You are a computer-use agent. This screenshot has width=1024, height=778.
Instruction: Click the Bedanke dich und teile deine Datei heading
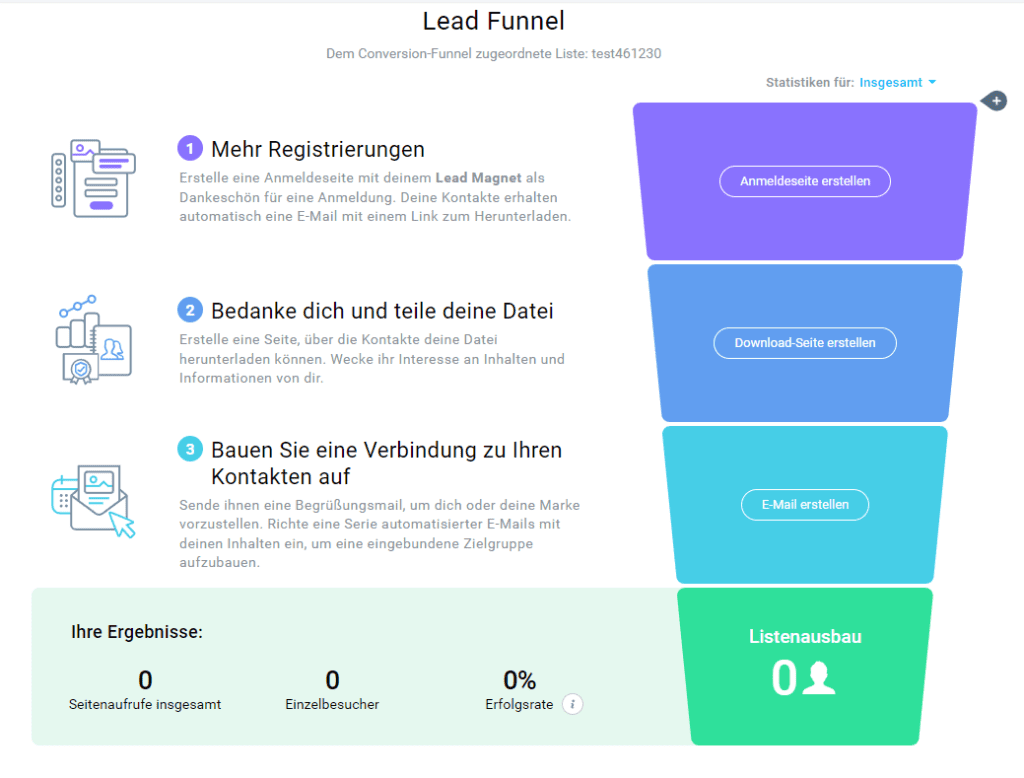[x=382, y=311]
